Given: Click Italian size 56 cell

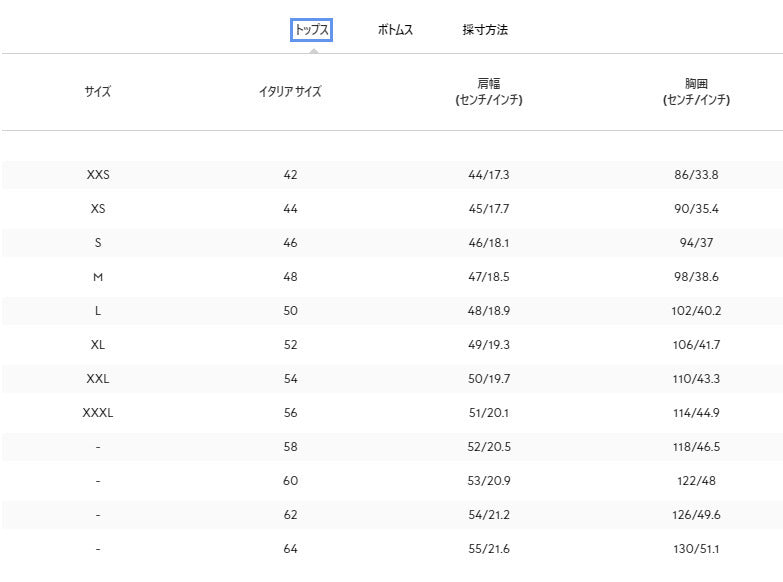Looking at the screenshot, I should point(290,413).
